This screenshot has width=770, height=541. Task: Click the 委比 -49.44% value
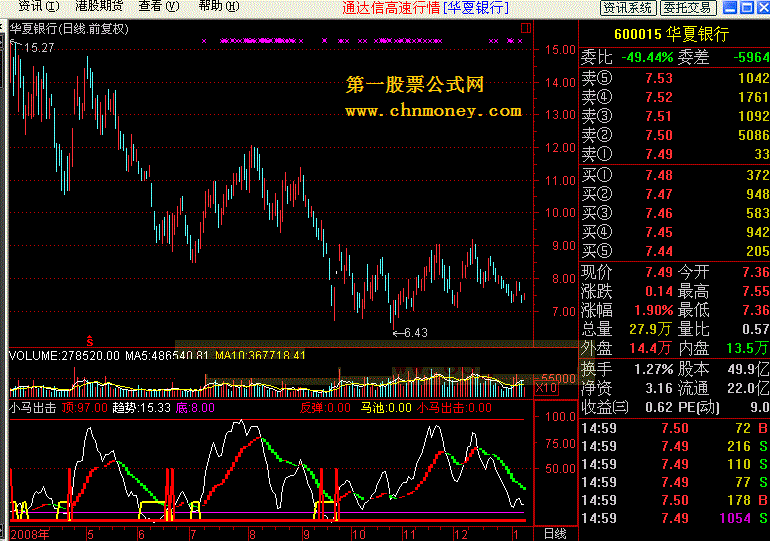click(x=647, y=57)
